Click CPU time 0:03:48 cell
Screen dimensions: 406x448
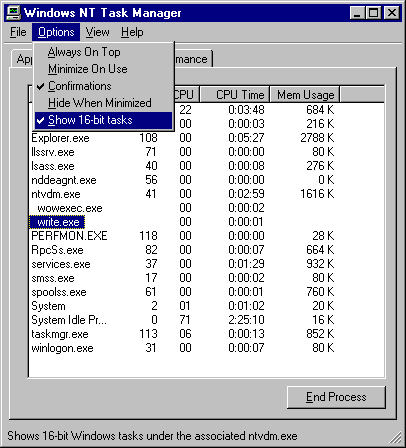[x=246, y=110]
